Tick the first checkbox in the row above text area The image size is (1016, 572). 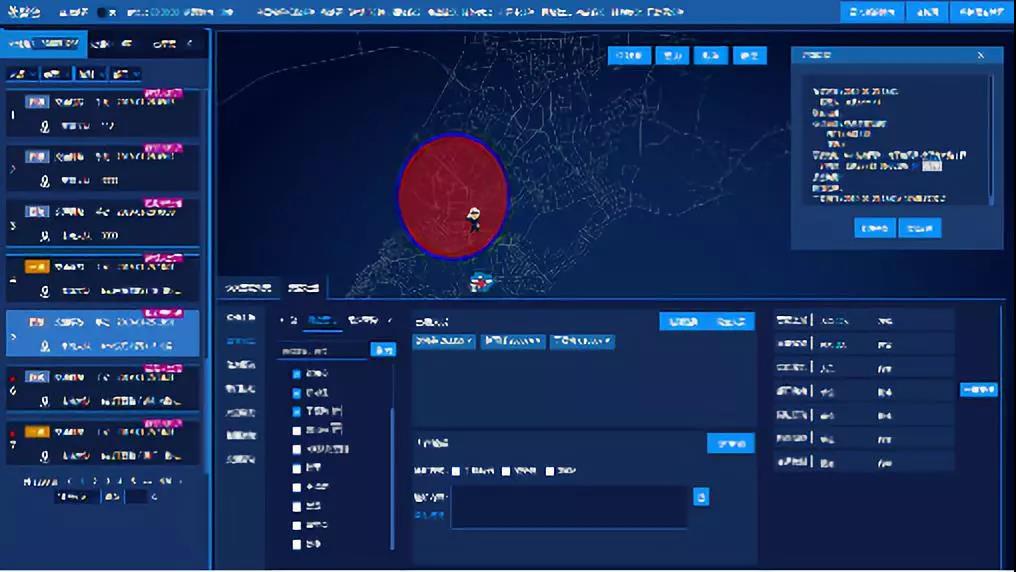point(456,471)
